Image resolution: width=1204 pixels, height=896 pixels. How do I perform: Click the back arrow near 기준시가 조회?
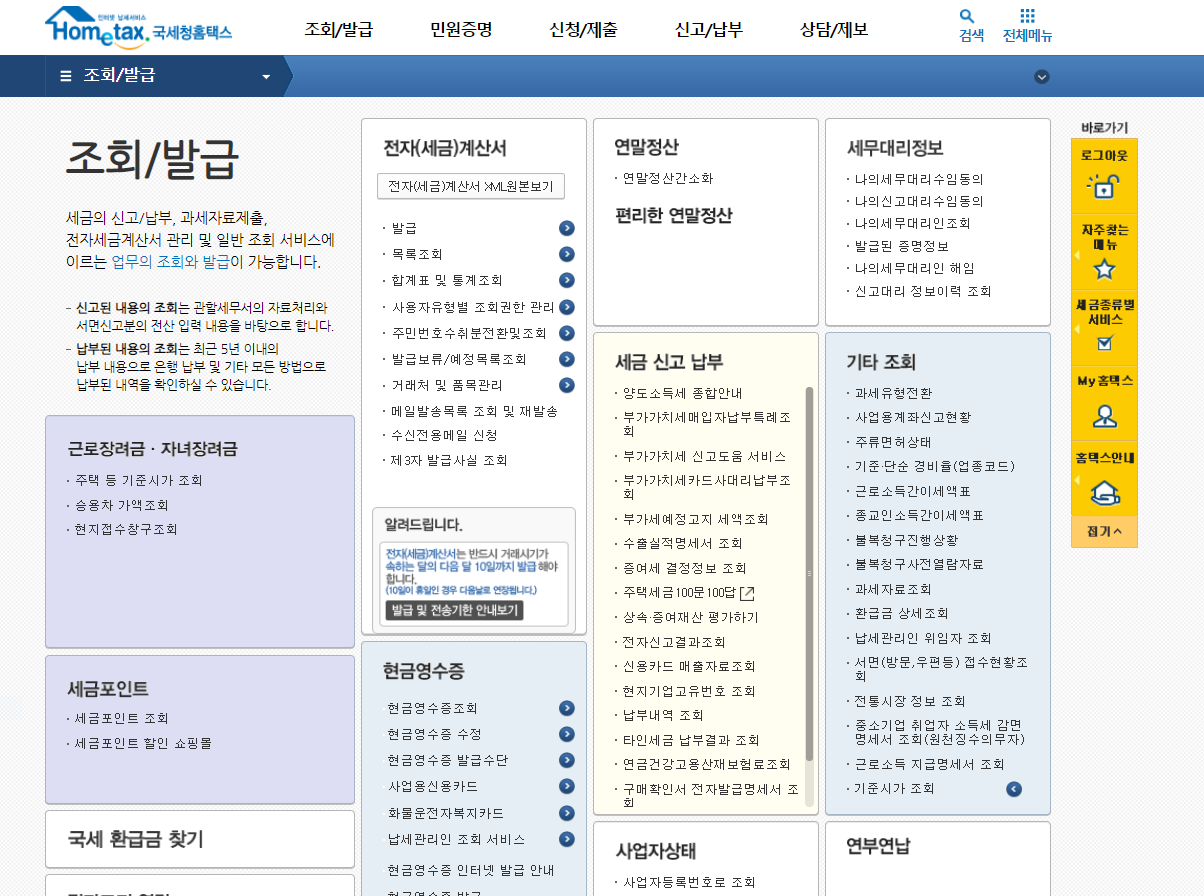(x=1014, y=789)
